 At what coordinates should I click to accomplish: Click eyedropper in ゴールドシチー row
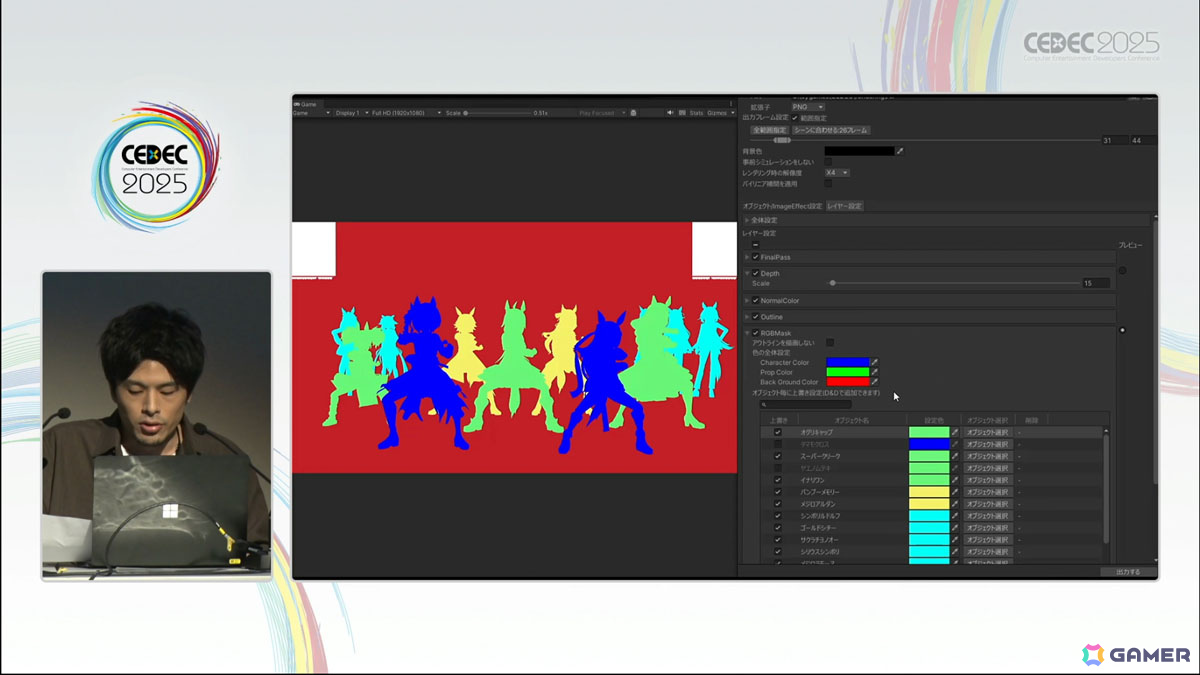955,528
